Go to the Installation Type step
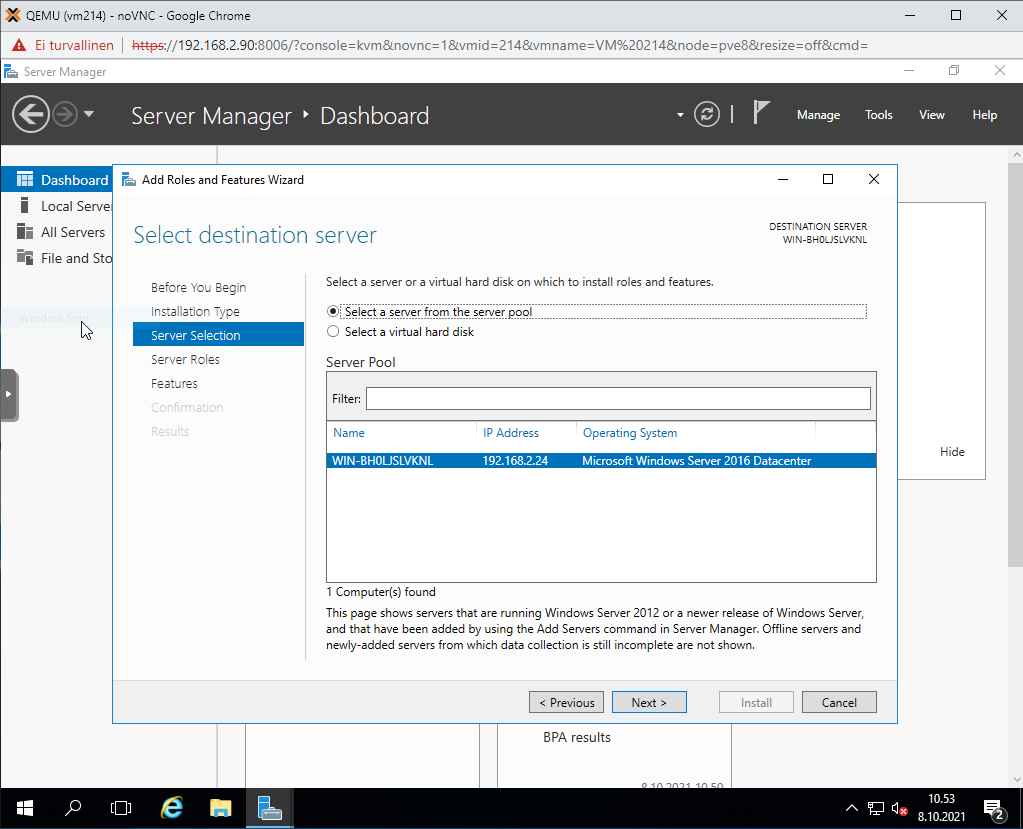 click(195, 312)
